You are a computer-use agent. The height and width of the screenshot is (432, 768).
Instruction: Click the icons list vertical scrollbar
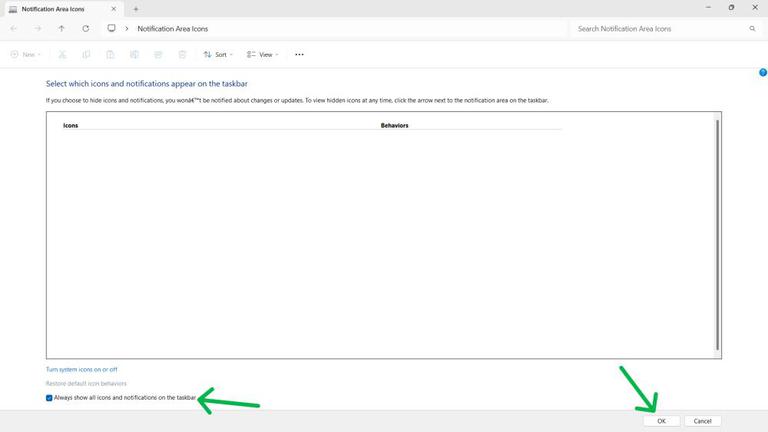(718, 235)
